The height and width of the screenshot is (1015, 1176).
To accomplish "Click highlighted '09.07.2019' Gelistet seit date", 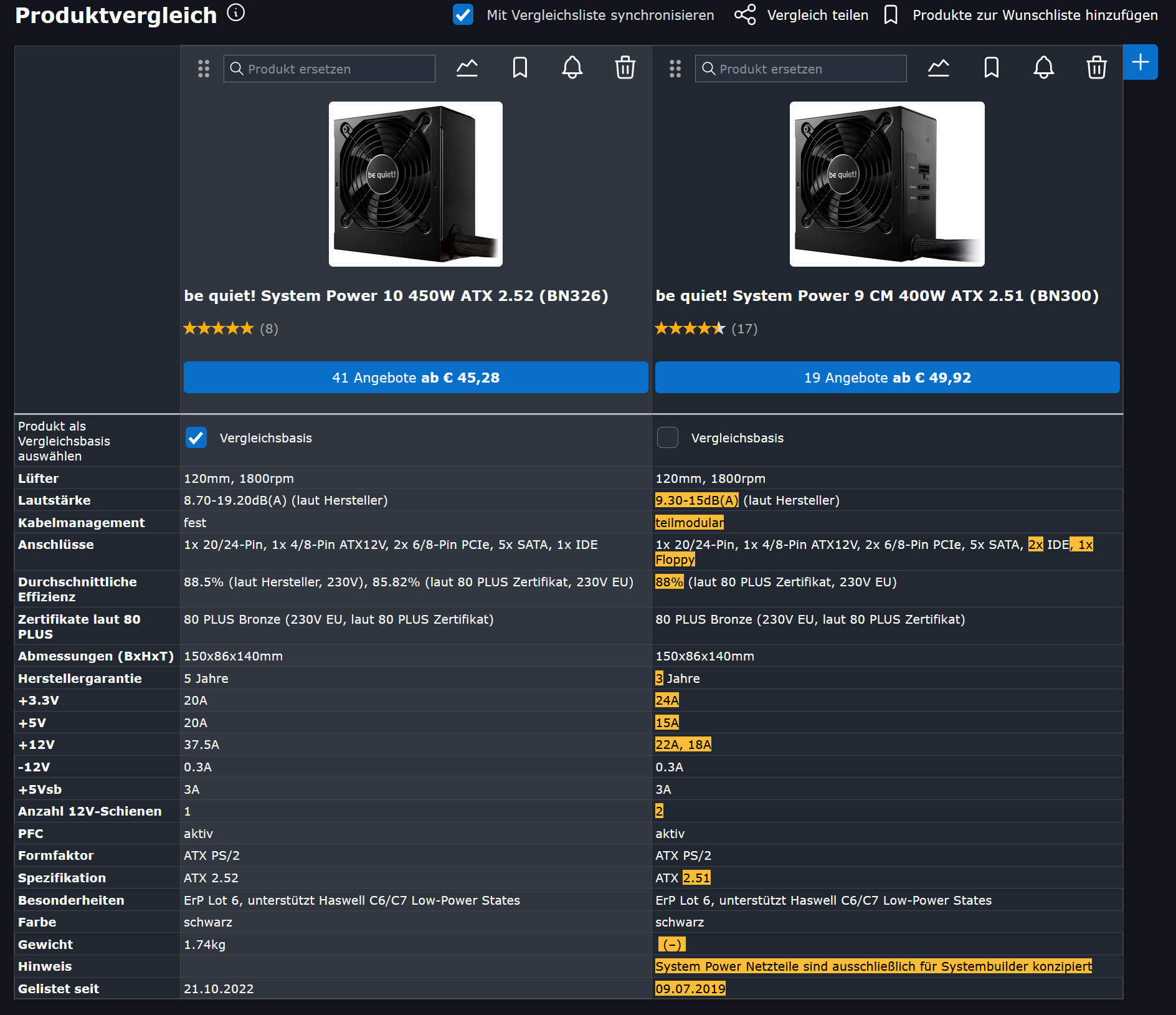I will [690, 989].
